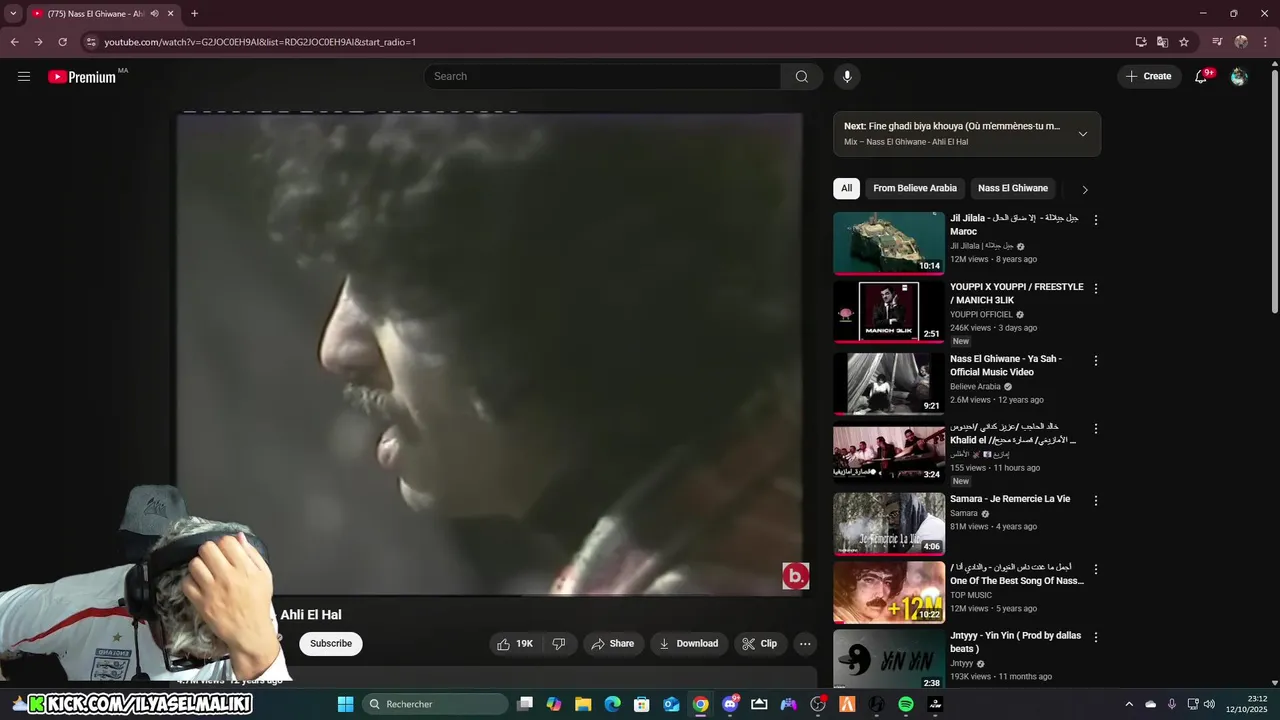
Task: Open Chrome three-dot menu
Action: coord(1265,42)
